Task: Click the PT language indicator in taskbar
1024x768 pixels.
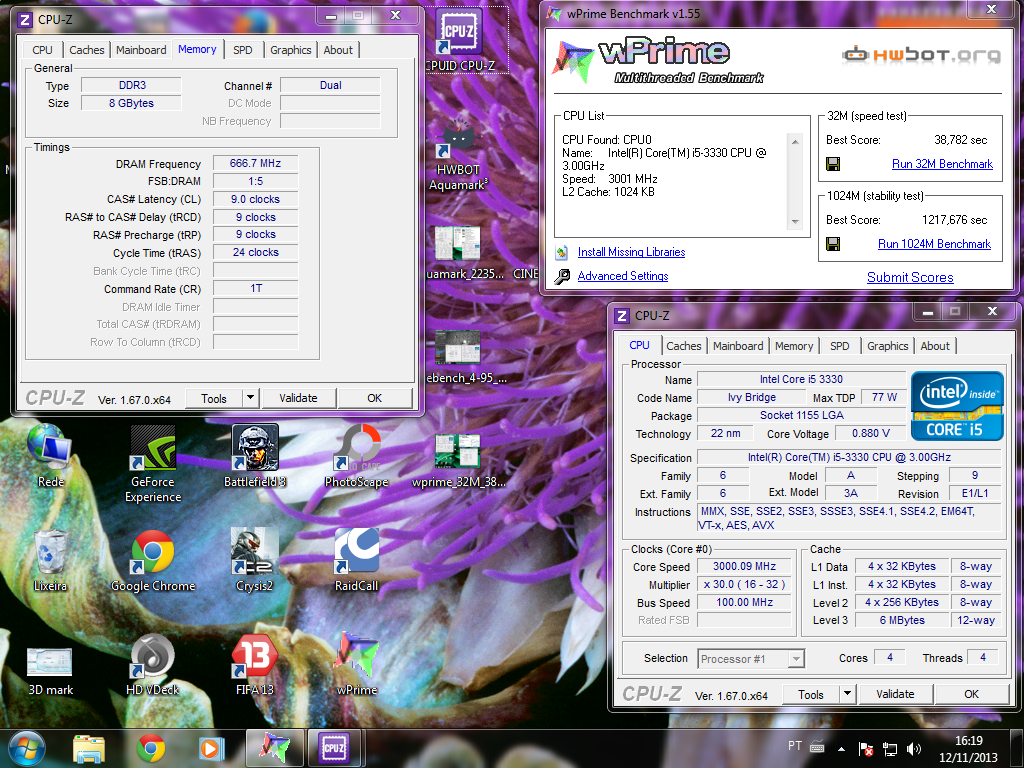Action: [x=795, y=746]
